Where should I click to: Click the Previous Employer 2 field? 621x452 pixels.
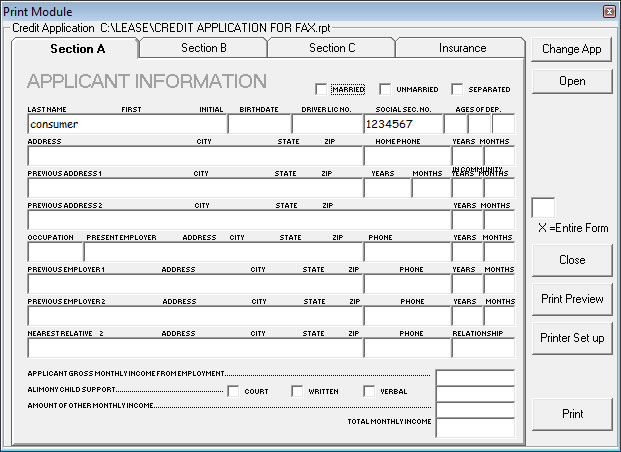click(195, 316)
